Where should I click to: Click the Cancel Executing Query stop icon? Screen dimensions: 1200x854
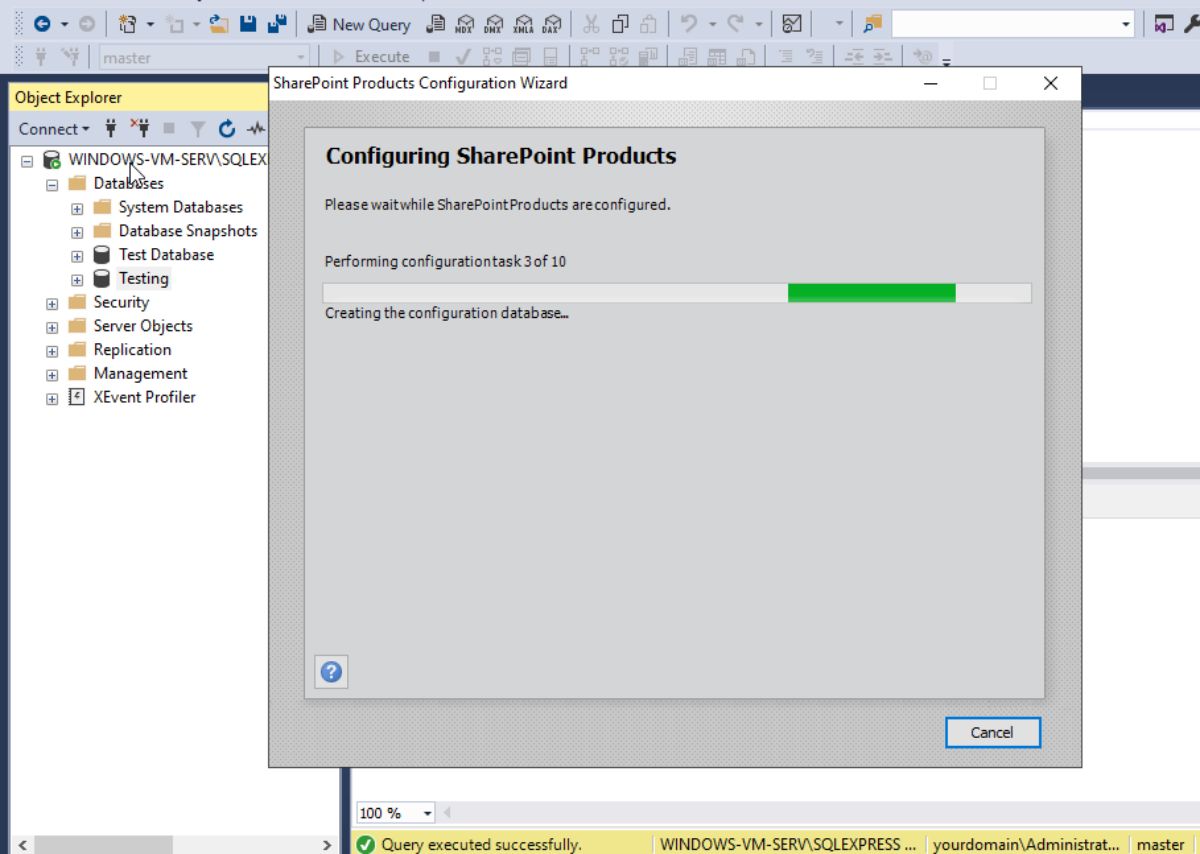coord(434,57)
